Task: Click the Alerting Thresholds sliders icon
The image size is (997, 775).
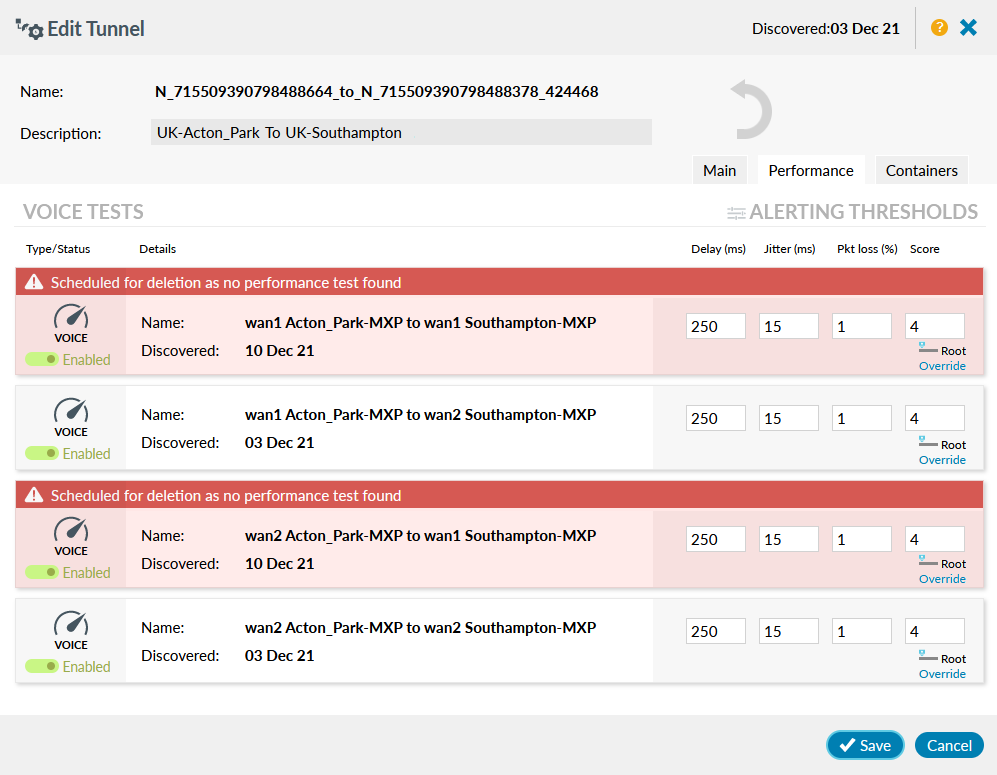Action: coord(737,212)
